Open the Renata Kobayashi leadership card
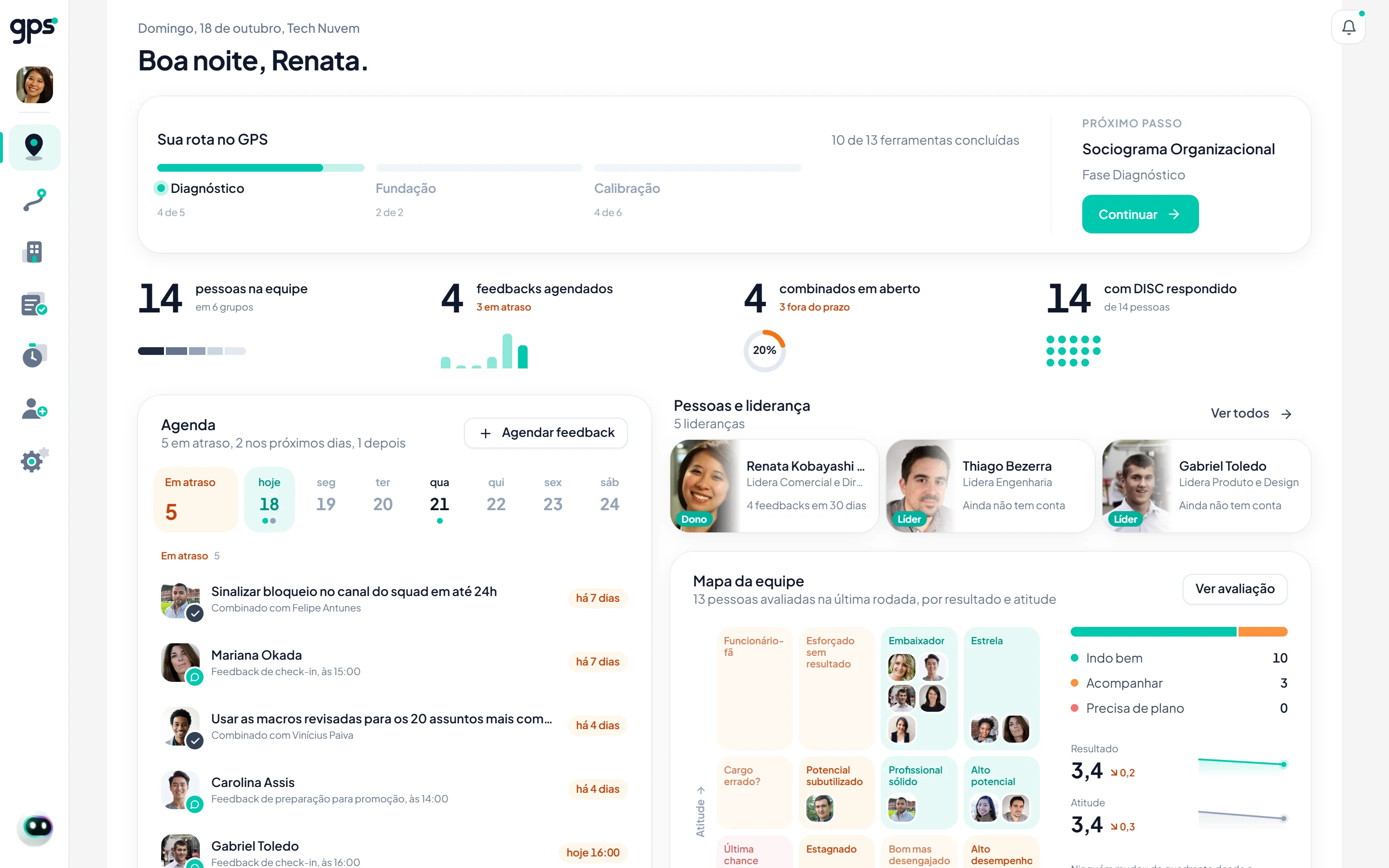 pos(774,486)
